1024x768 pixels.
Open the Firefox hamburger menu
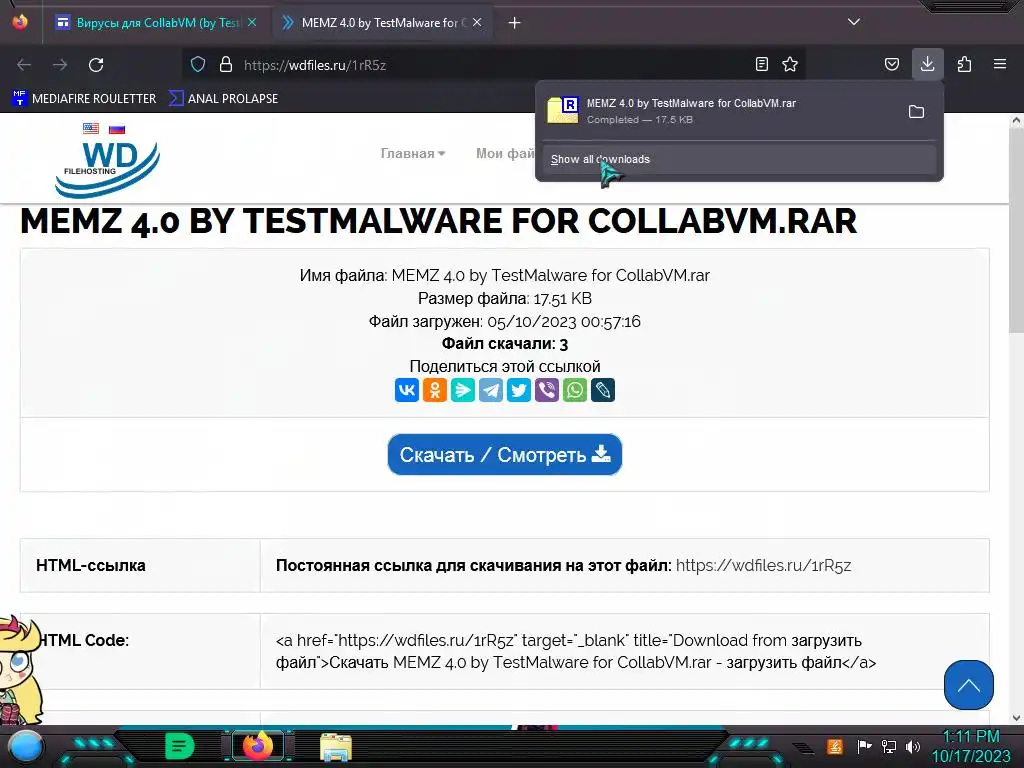(x=1000, y=64)
